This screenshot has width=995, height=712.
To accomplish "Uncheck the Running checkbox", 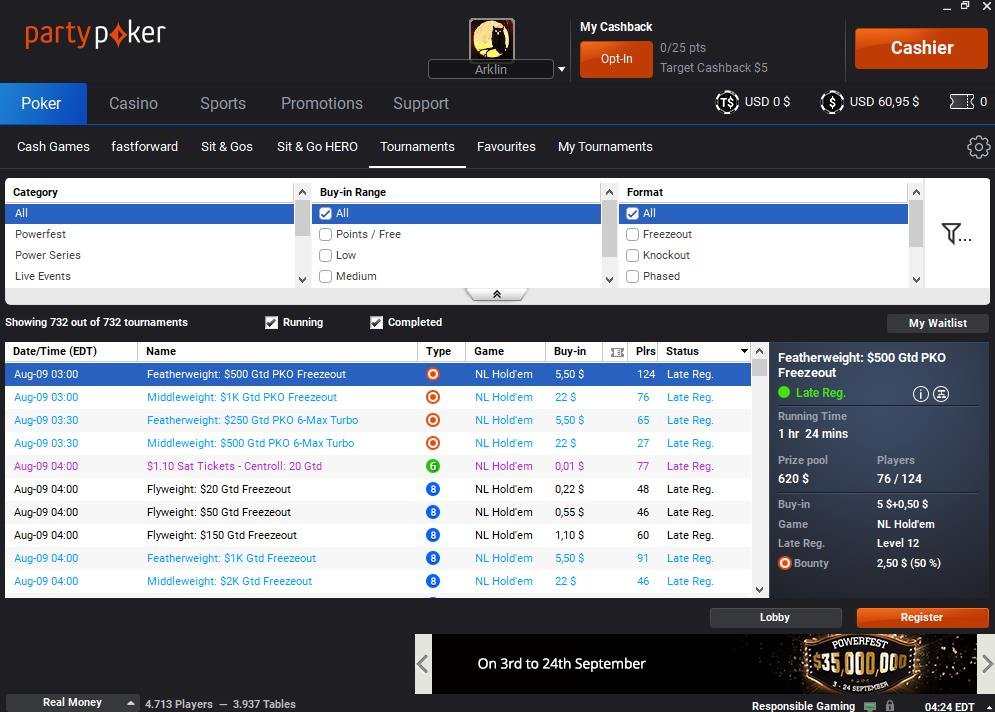I will pyautogui.click(x=271, y=322).
